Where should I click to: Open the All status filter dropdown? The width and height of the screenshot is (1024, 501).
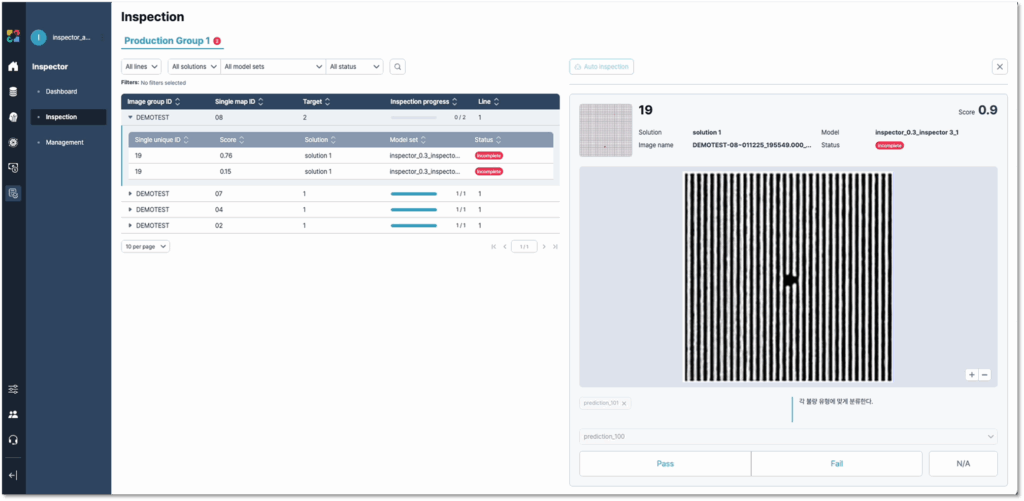[355, 67]
